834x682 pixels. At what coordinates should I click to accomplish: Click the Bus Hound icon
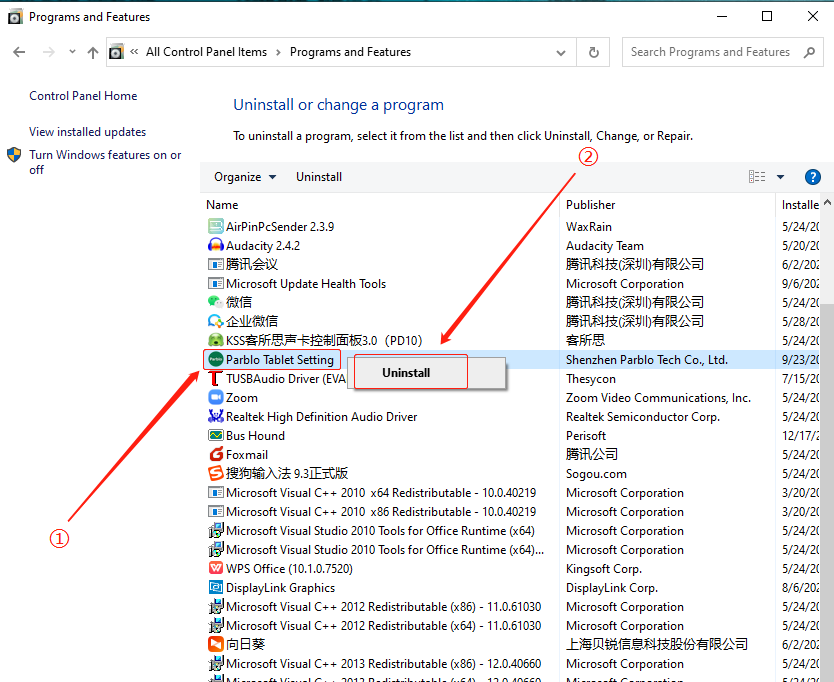(215, 436)
